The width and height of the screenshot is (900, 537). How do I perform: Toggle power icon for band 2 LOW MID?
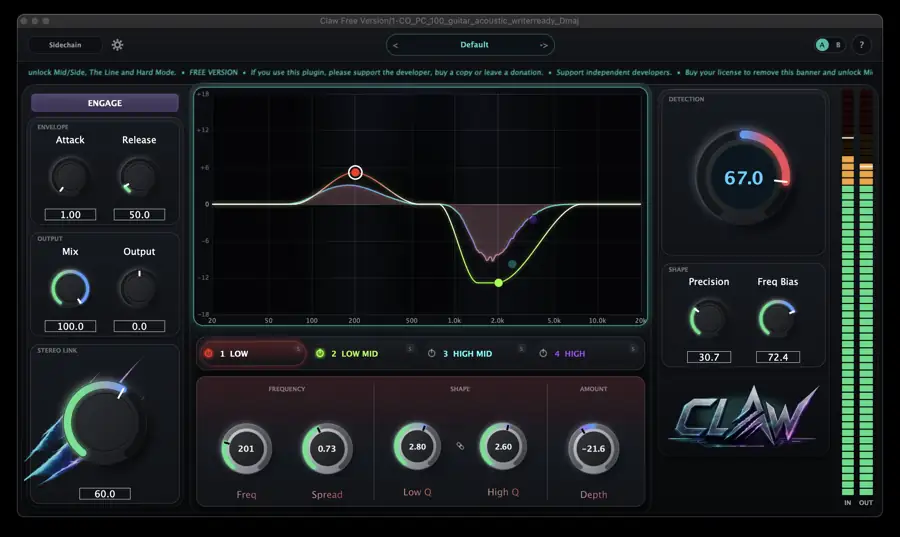point(320,353)
